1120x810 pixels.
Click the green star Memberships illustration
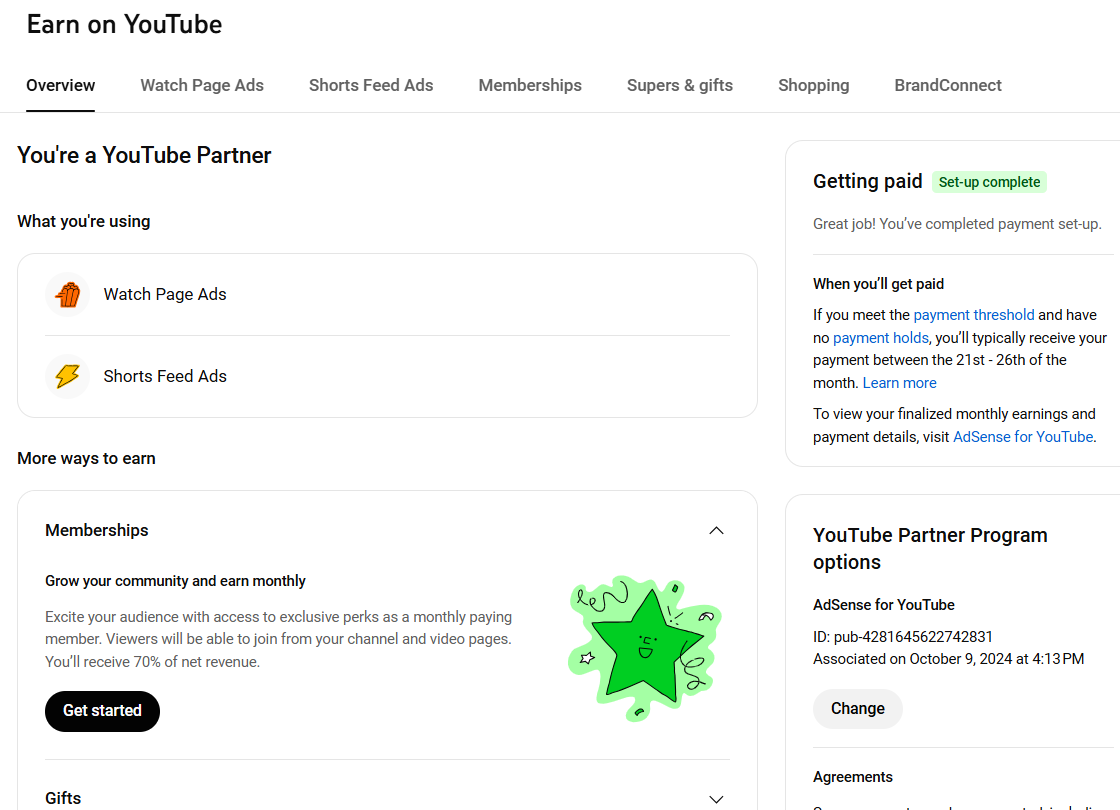[645, 647]
